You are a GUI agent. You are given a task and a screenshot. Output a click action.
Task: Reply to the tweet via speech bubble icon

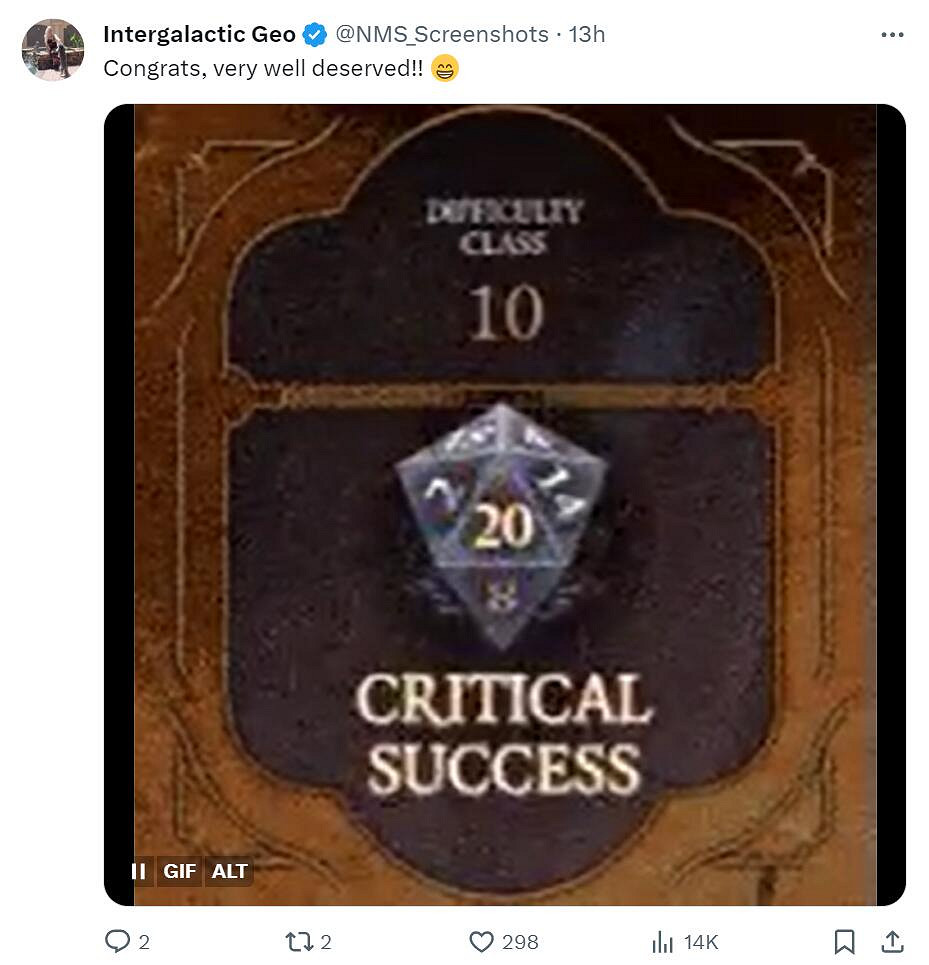click(117, 942)
